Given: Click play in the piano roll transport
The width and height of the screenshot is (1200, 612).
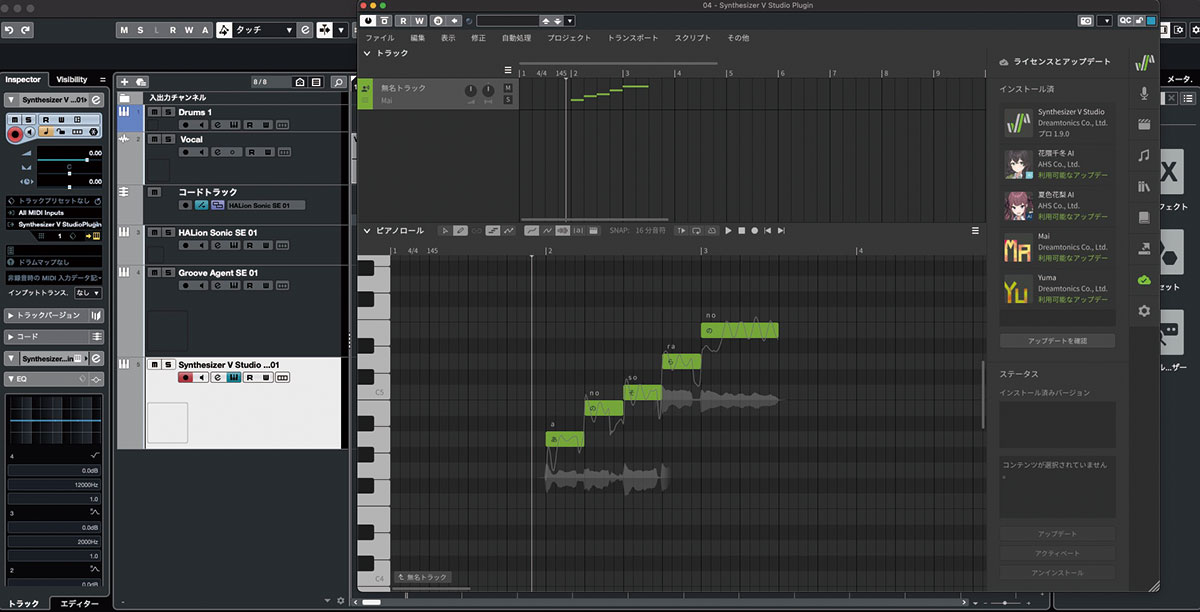Looking at the screenshot, I should click(x=729, y=230).
